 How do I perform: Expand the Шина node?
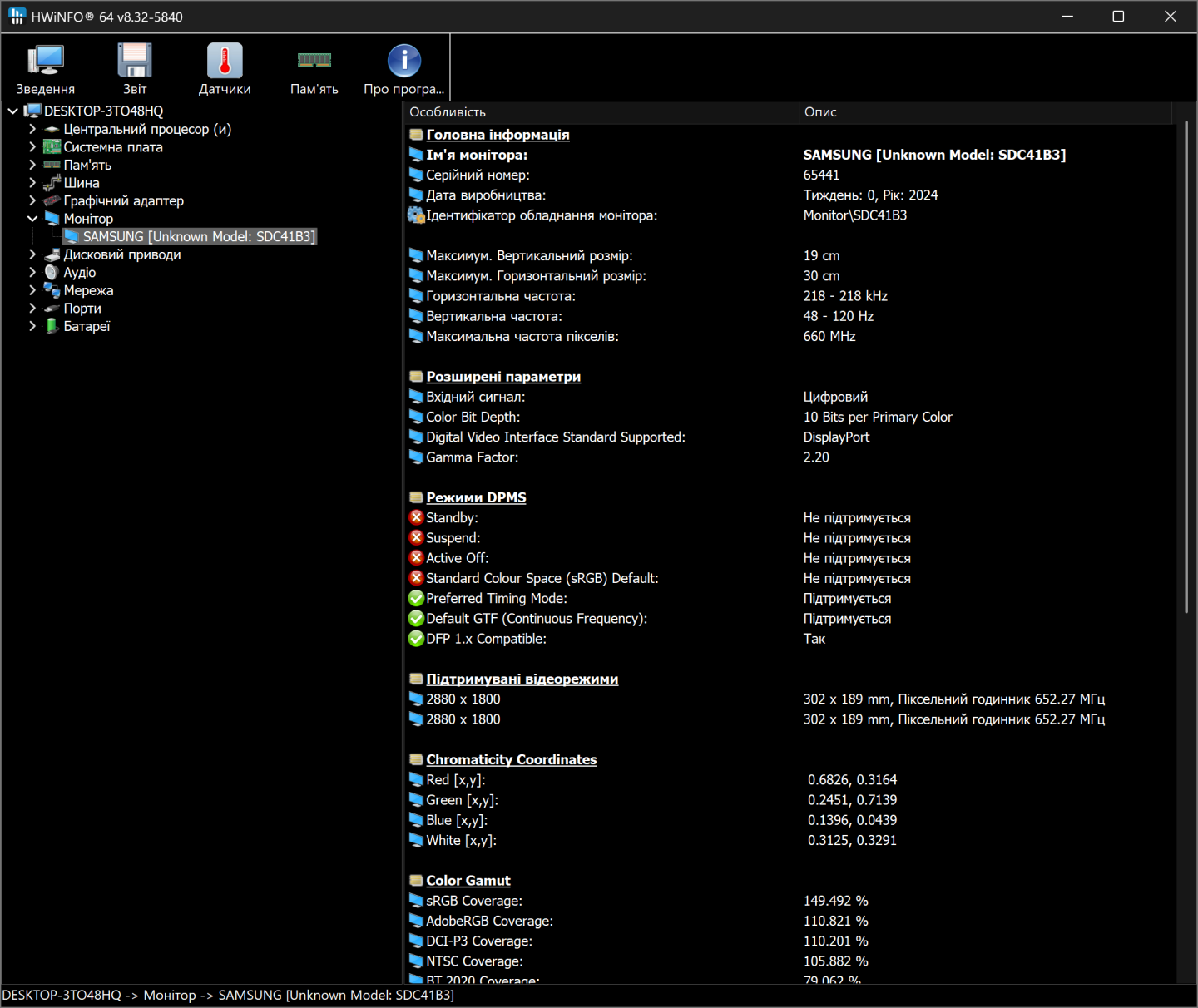pyautogui.click(x=32, y=183)
